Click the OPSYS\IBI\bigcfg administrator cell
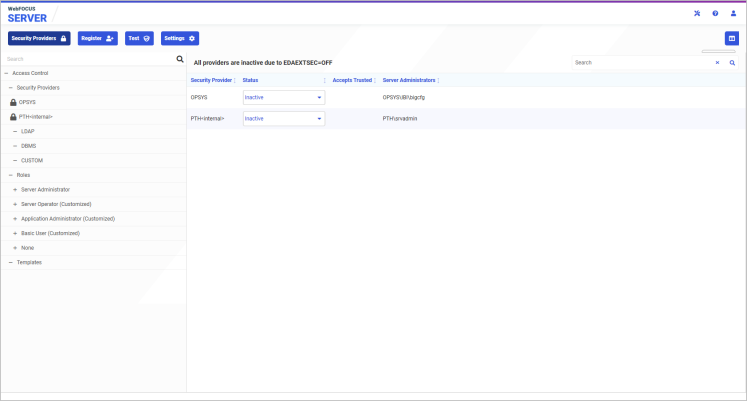This screenshot has width=747, height=401. point(404,98)
